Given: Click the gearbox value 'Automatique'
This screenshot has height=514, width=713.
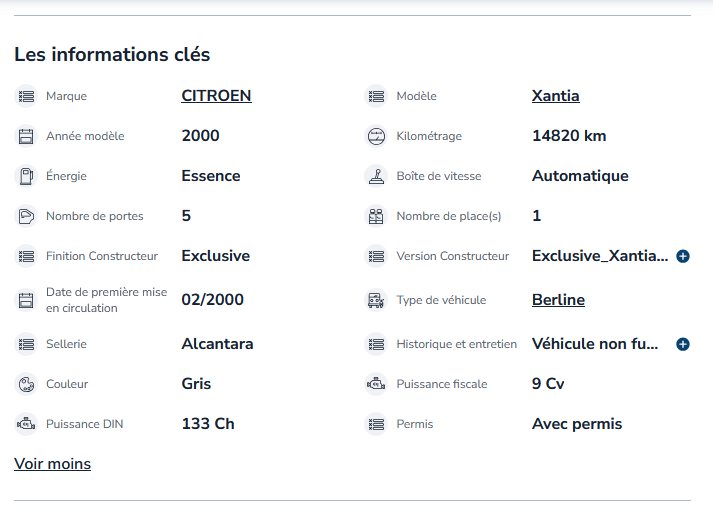Looking at the screenshot, I should coord(580,176).
